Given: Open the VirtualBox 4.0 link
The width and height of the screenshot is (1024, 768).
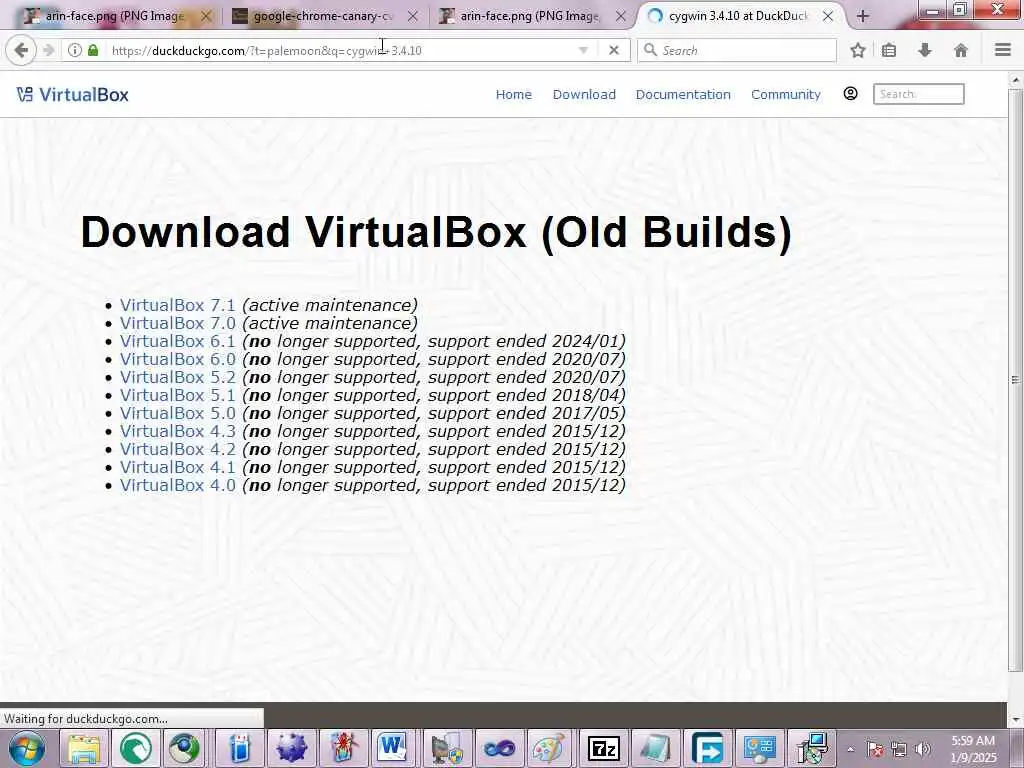Looking at the screenshot, I should coord(177,485).
